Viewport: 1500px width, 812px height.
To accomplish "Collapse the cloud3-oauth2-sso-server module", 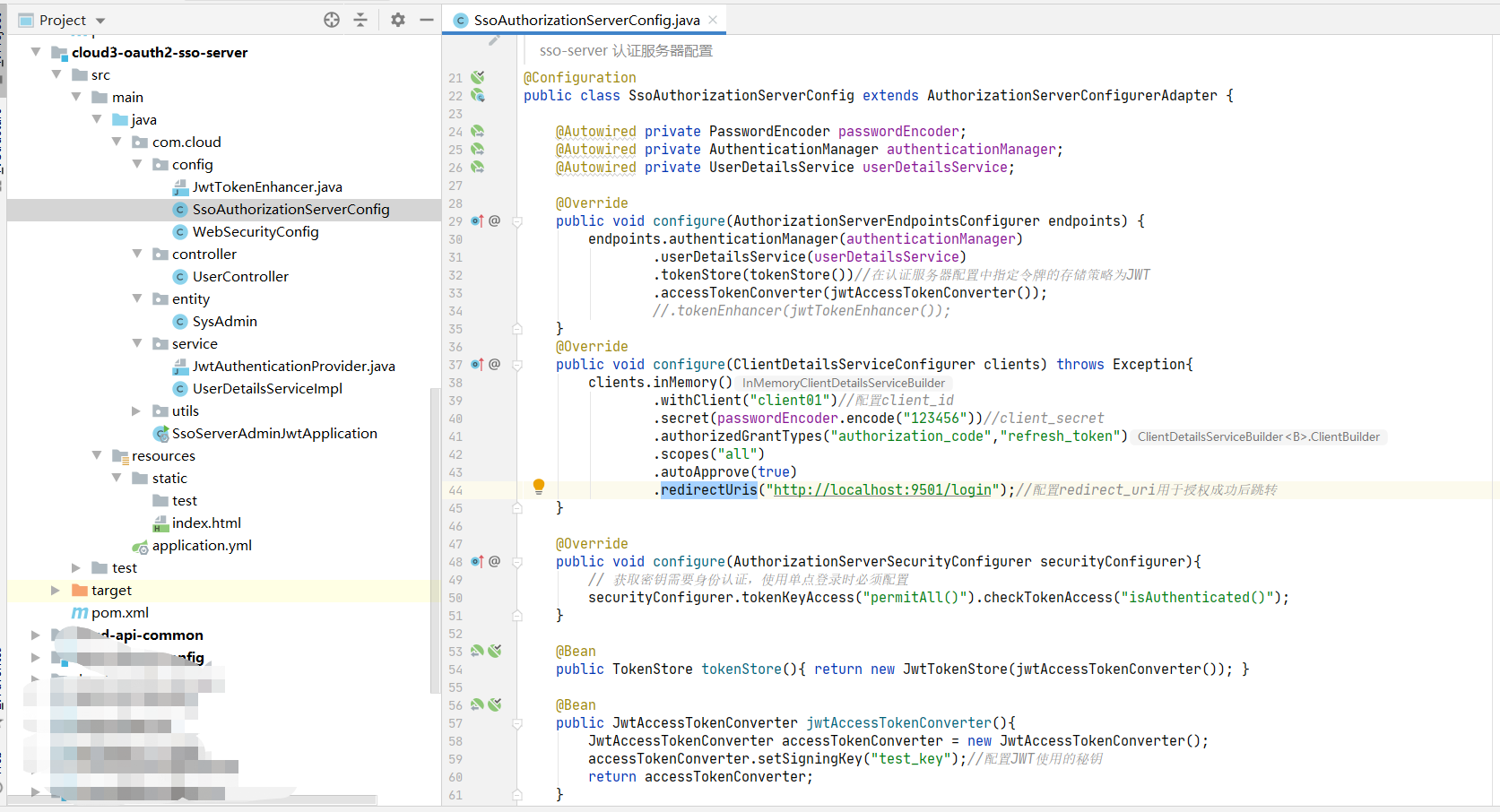I will pos(36,52).
